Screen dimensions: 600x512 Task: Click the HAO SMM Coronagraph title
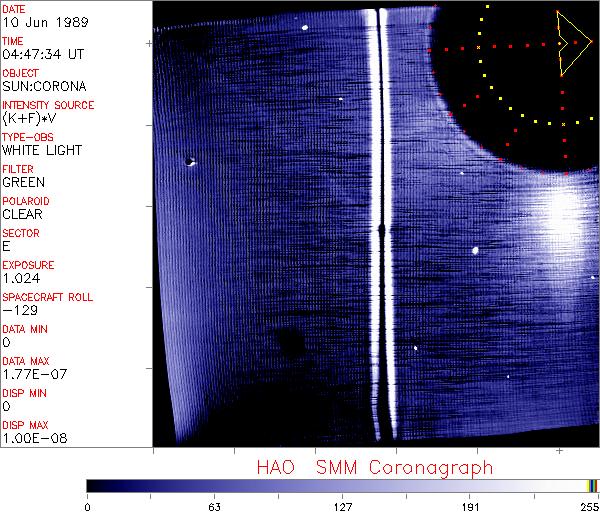click(374, 467)
